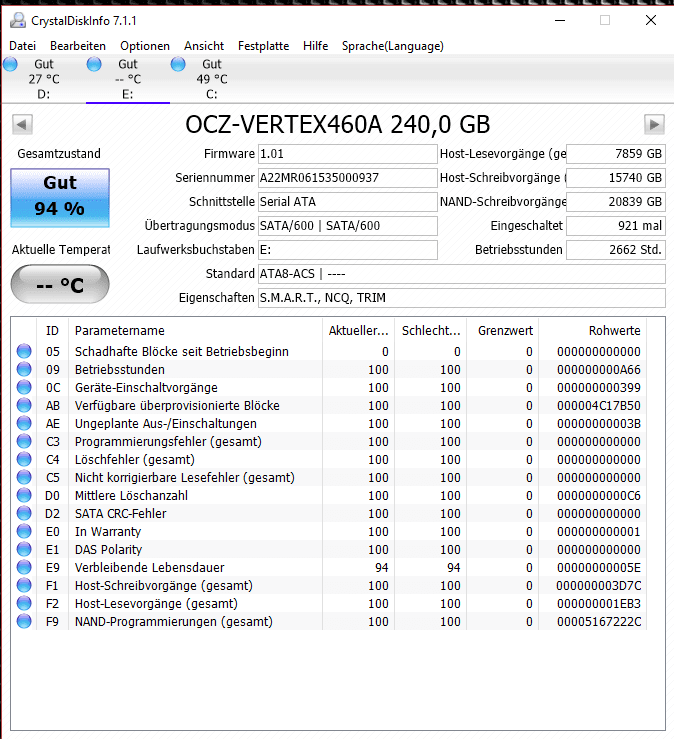The image size is (674, 739).
Task: Click the Gut 94 % health status button
Action: (60, 198)
